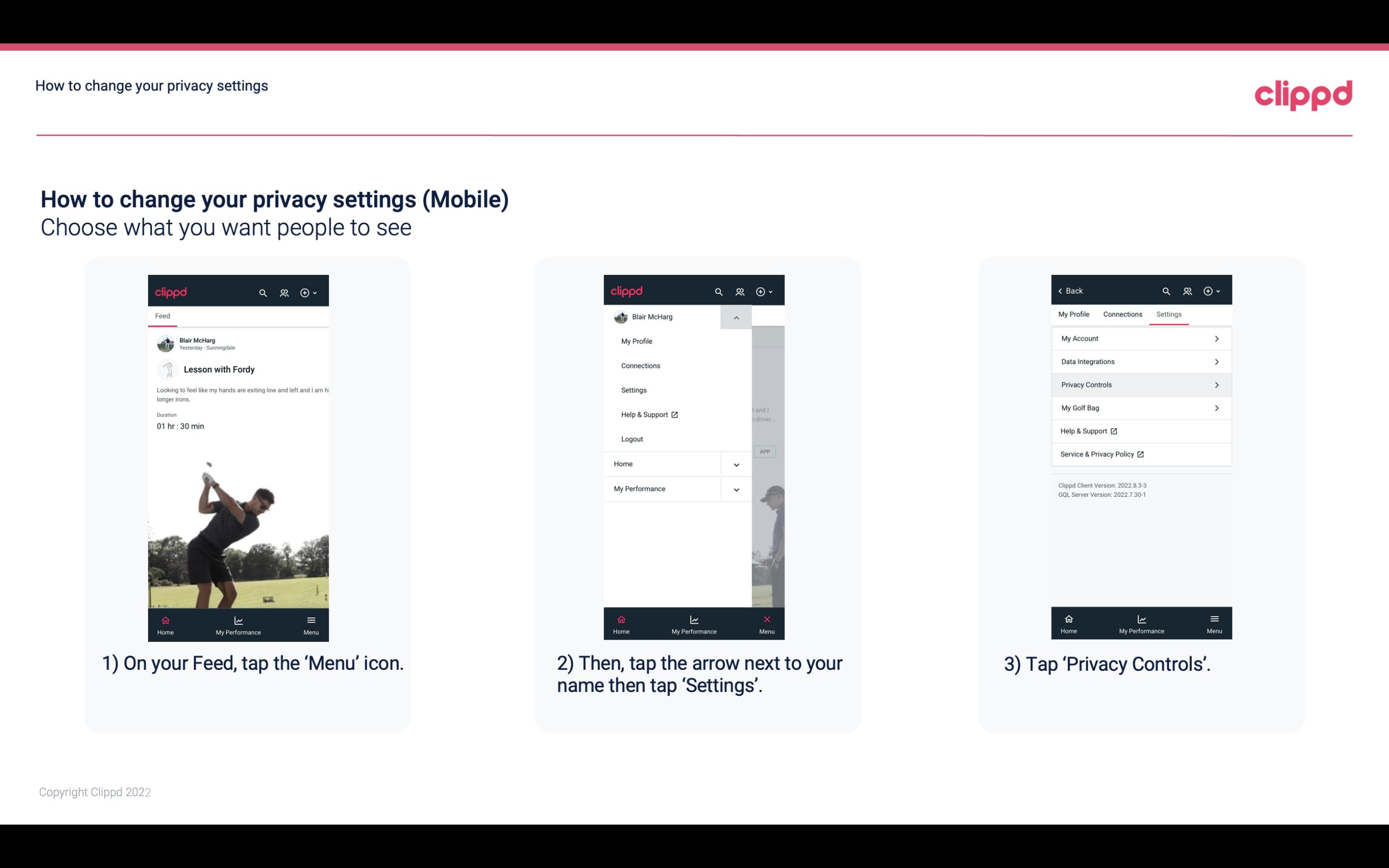Select Connections menu item in settings
This screenshot has width=1389, height=868.
click(1122, 314)
